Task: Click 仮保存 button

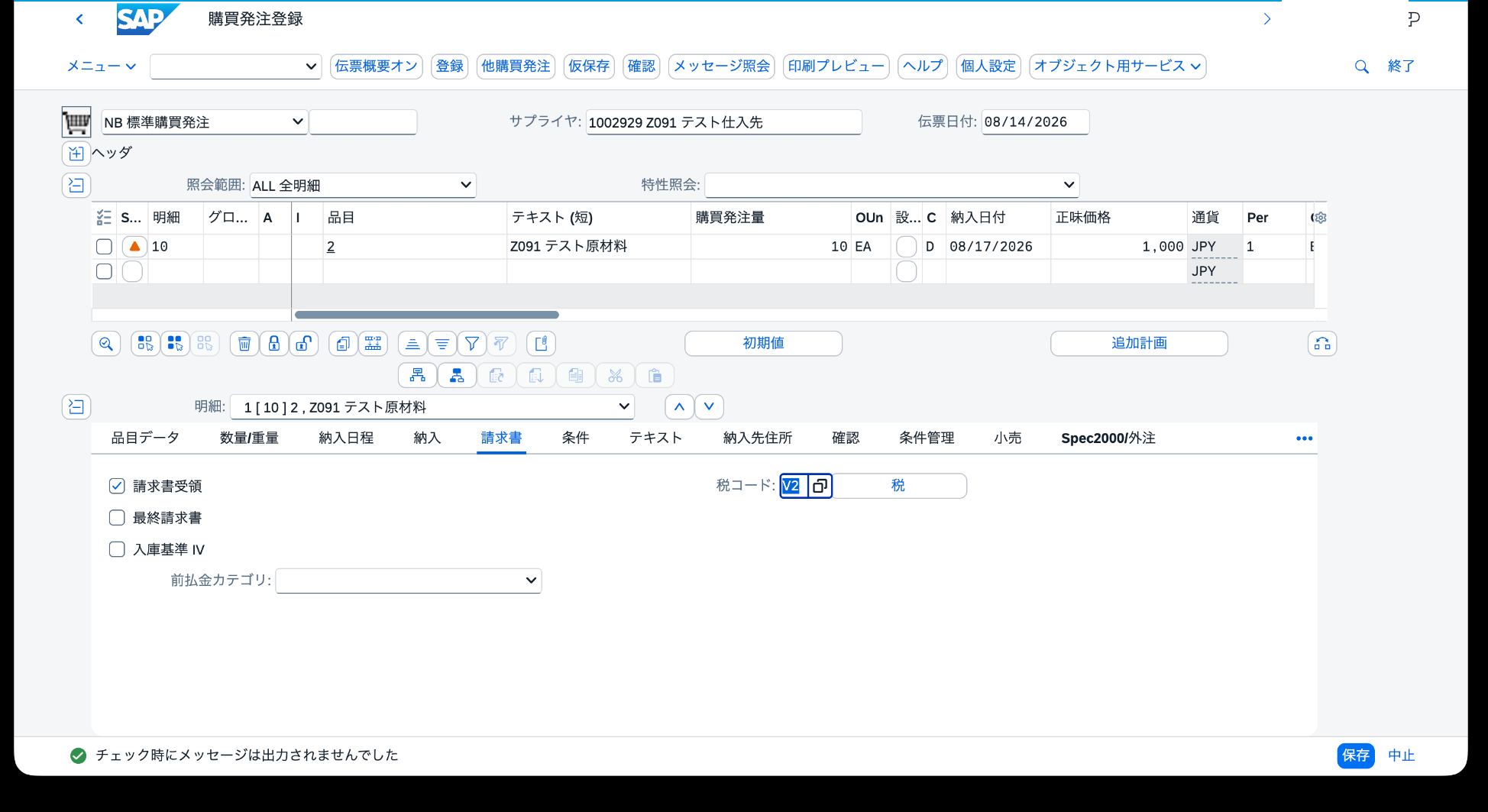Action: coord(589,66)
